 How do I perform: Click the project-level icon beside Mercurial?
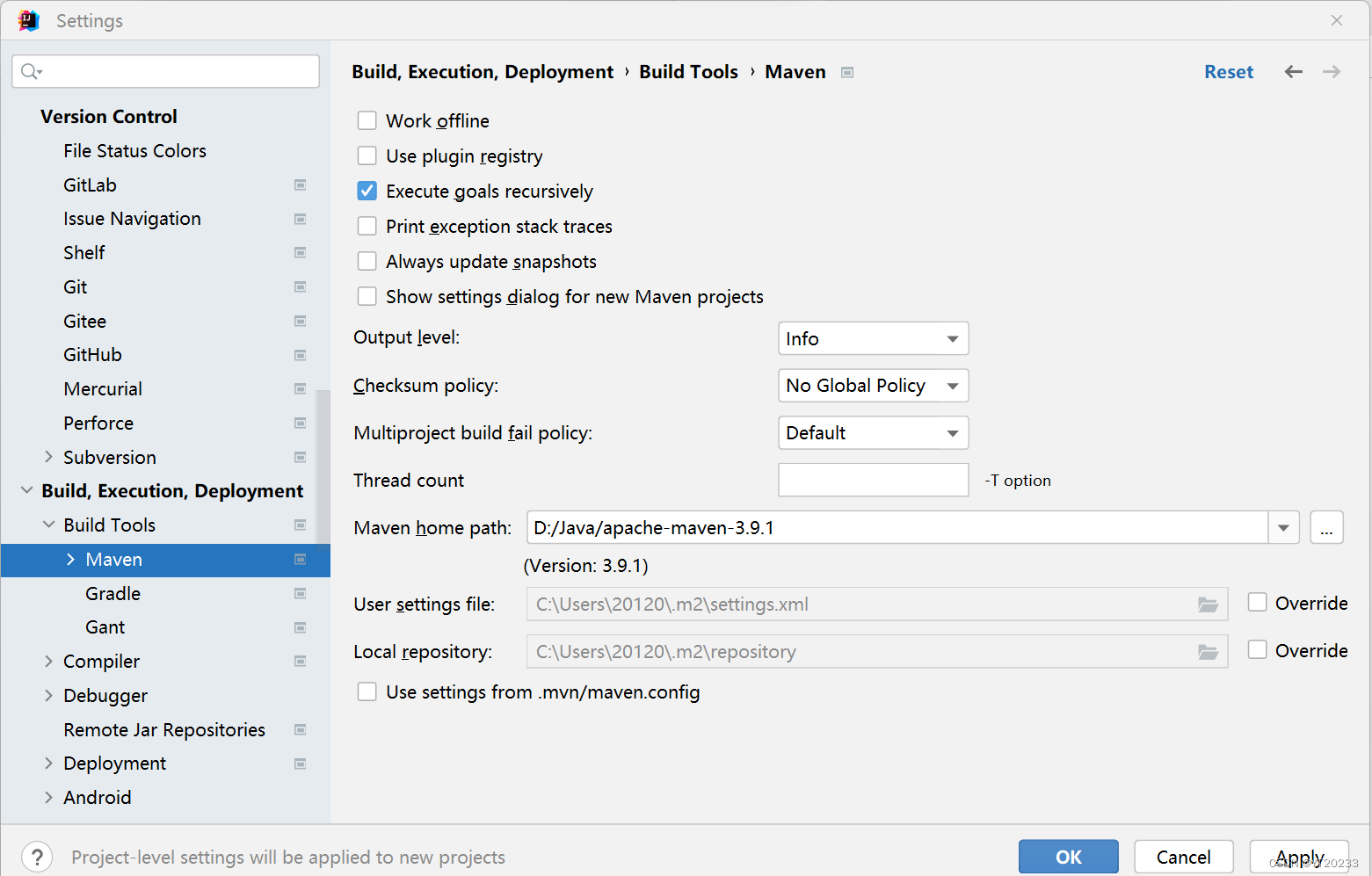pos(300,389)
